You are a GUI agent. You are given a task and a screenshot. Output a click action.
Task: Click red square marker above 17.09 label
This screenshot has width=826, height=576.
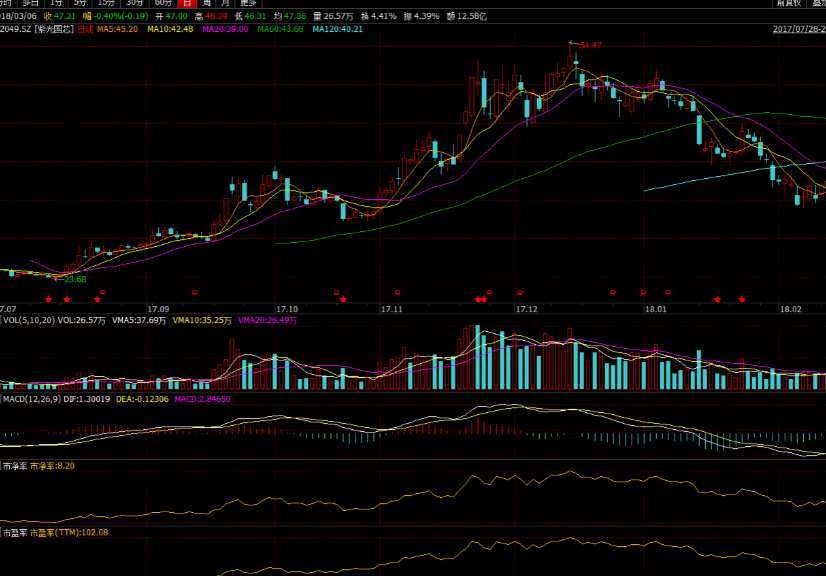coord(195,292)
